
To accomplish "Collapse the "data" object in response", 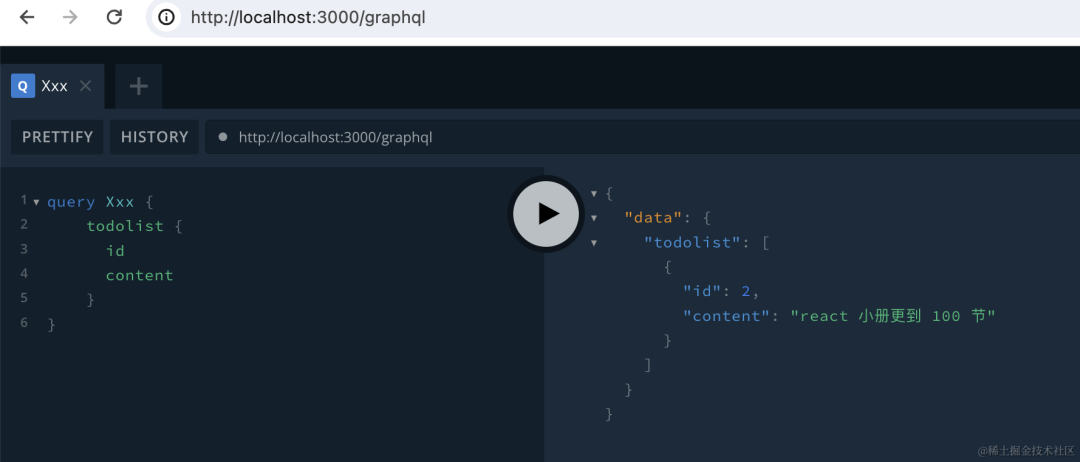I will [x=594, y=218].
